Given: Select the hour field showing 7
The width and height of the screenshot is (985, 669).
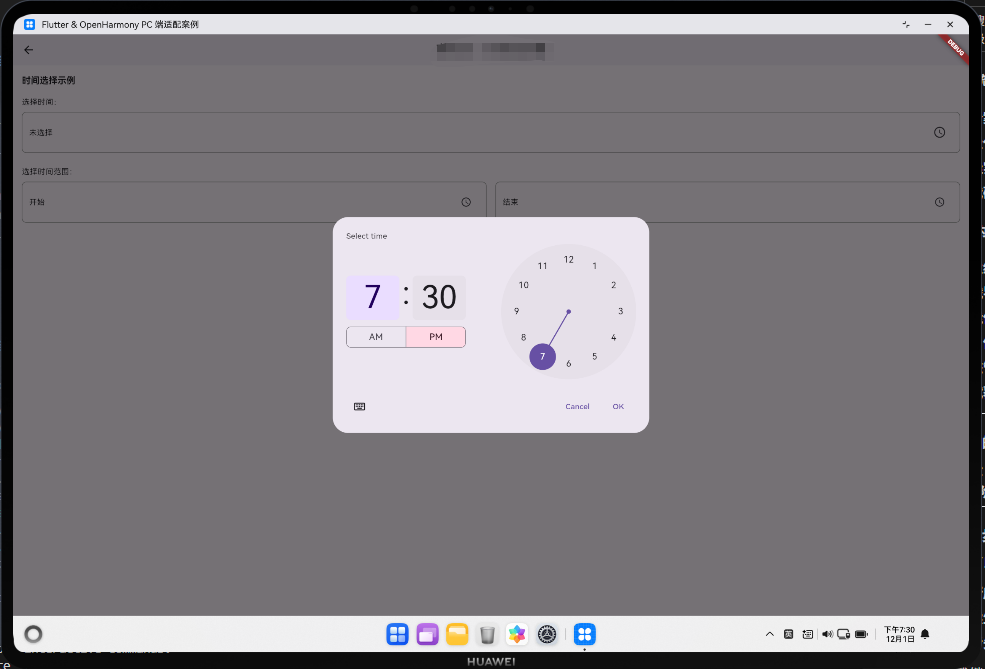Looking at the screenshot, I should 373,297.
